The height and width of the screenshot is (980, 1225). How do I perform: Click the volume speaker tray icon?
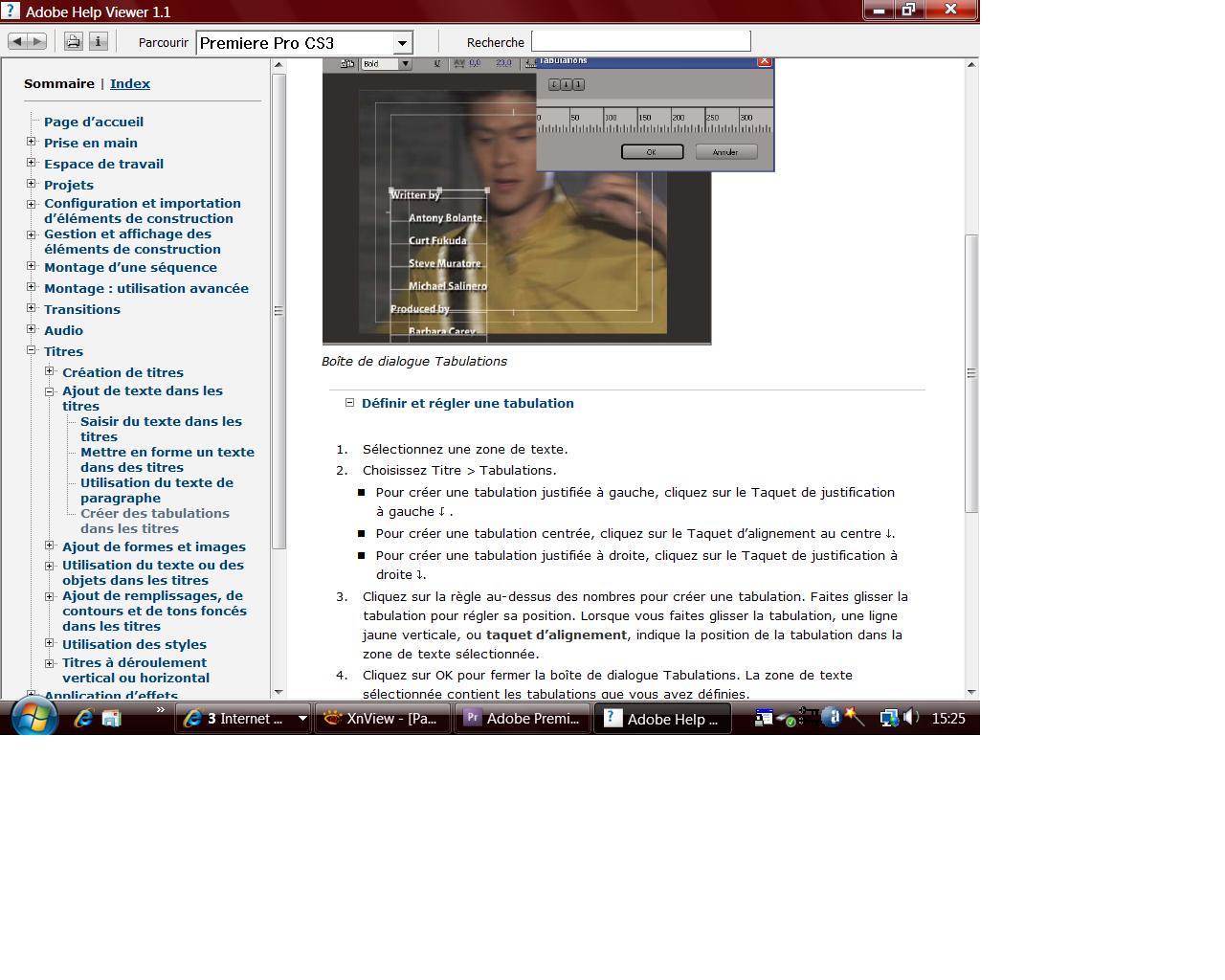pos(911,717)
